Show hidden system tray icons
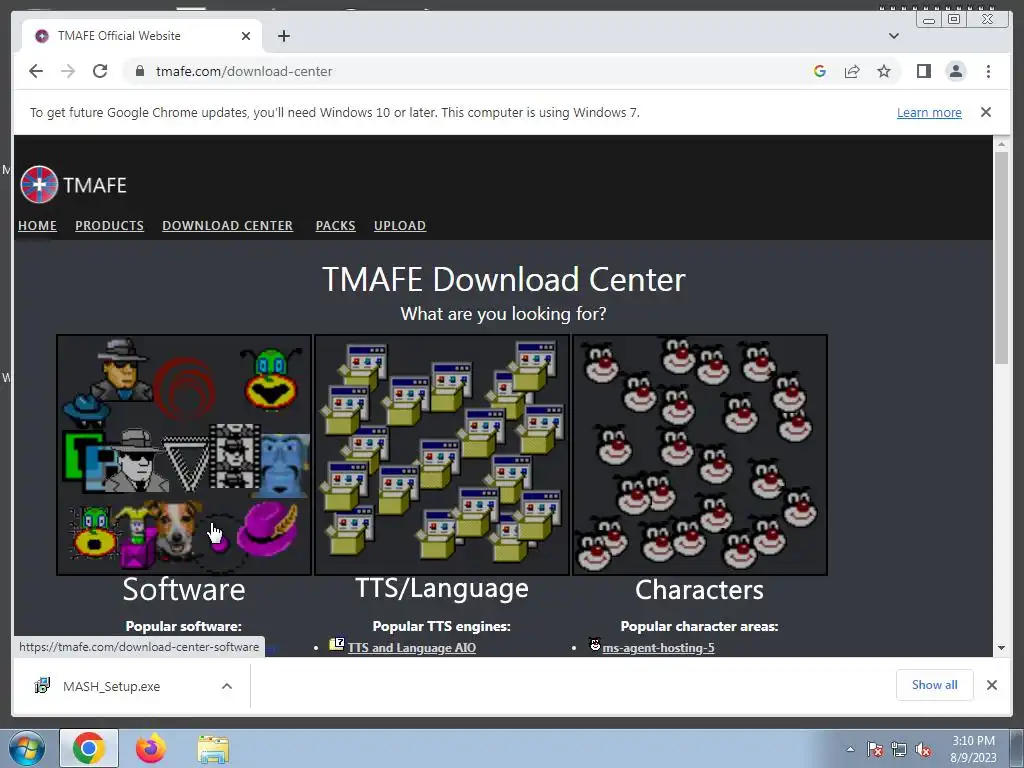 click(x=850, y=749)
